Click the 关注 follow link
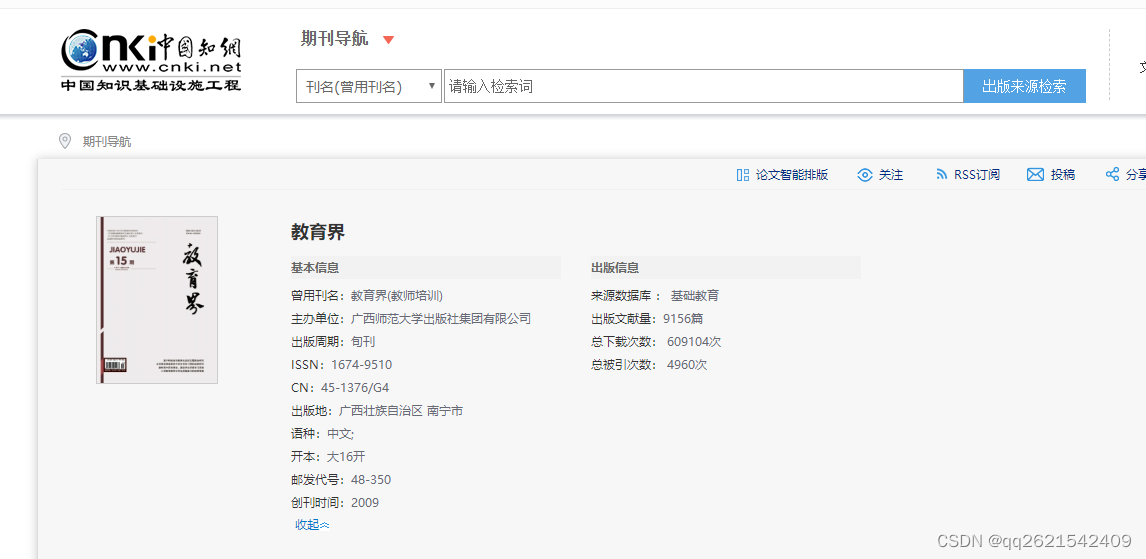 (890, 175)
